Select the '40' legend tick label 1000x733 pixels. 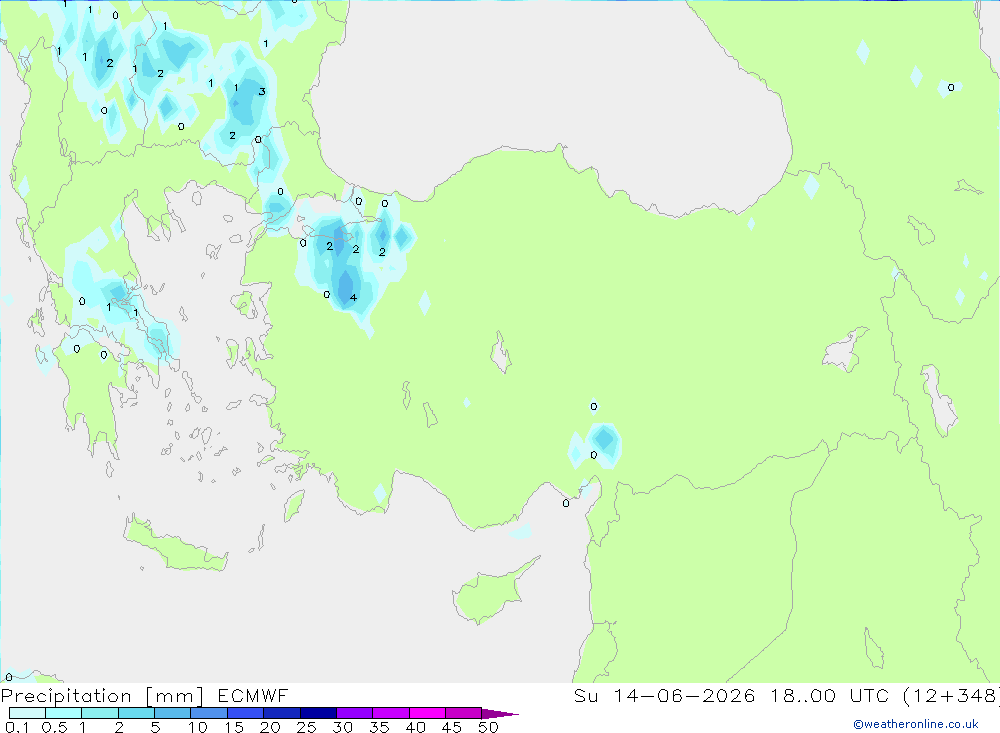tap(416, 727)
